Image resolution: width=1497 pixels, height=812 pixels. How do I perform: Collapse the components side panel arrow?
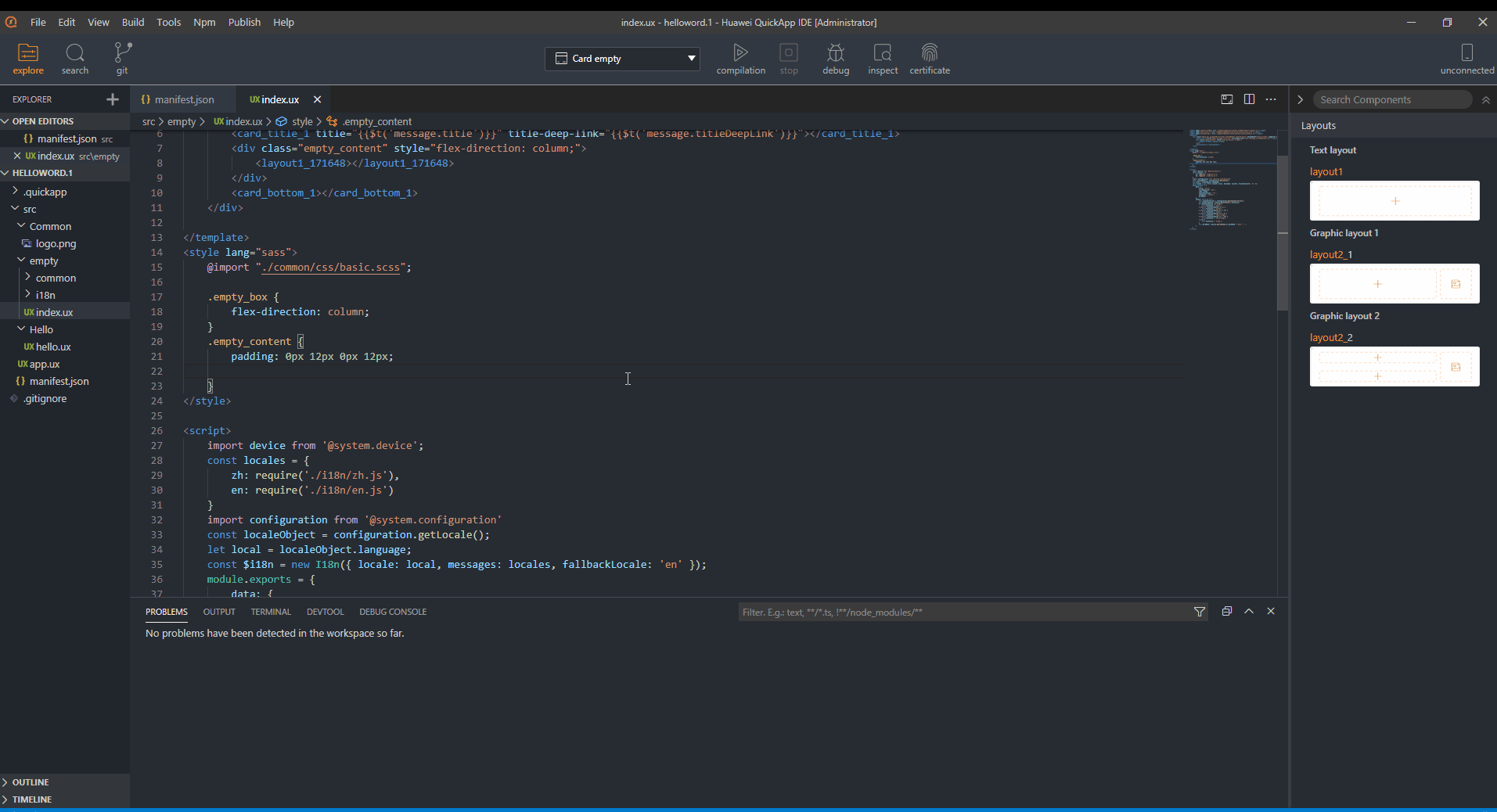[1301, 99]
